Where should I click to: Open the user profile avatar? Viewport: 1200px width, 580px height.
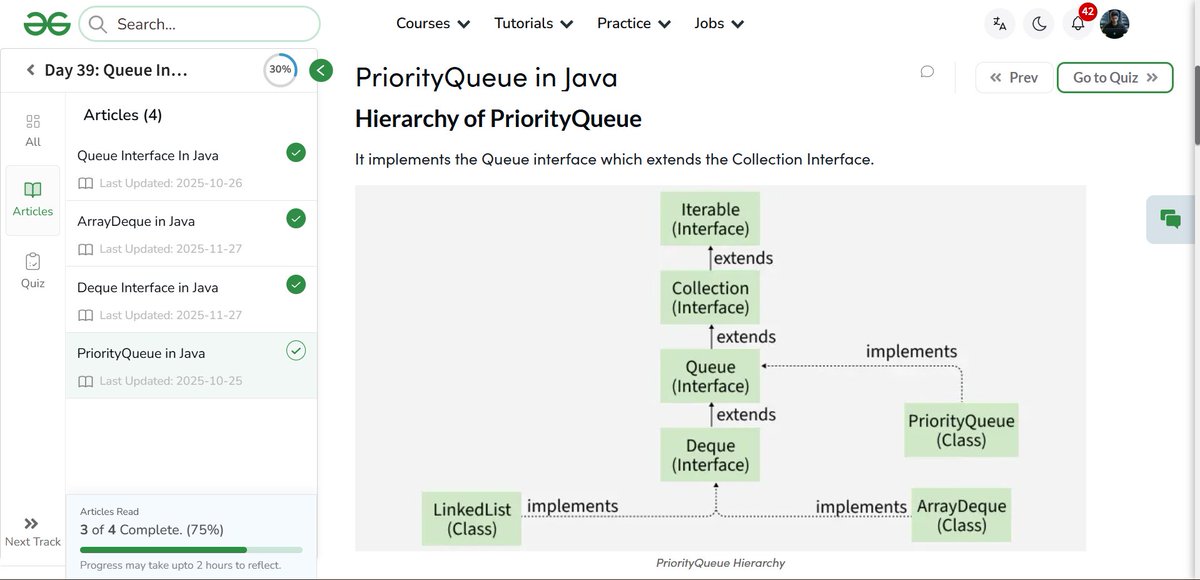pos(1114,24)
